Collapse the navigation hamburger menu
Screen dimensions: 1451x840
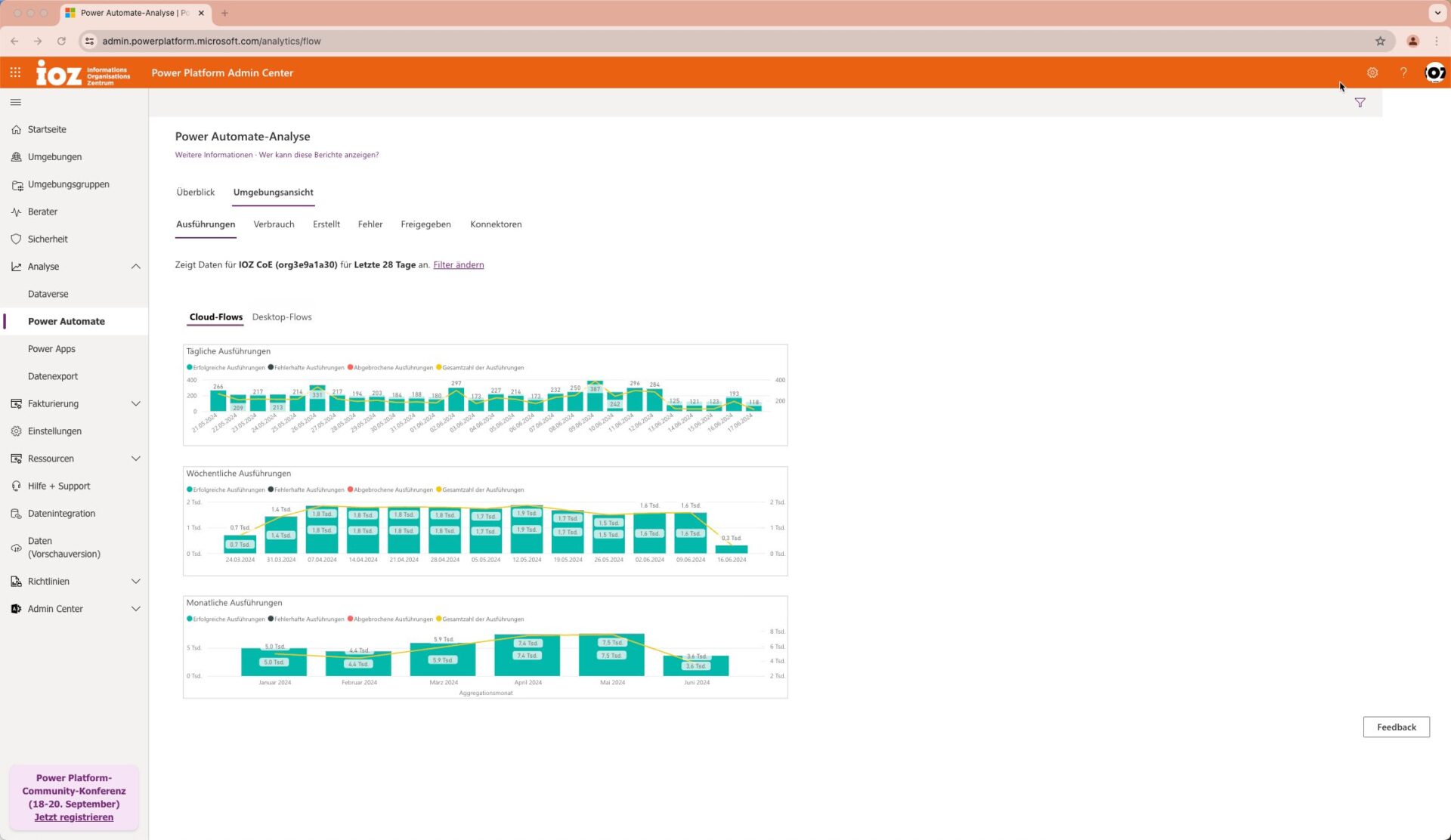click(x=16, y=102)
